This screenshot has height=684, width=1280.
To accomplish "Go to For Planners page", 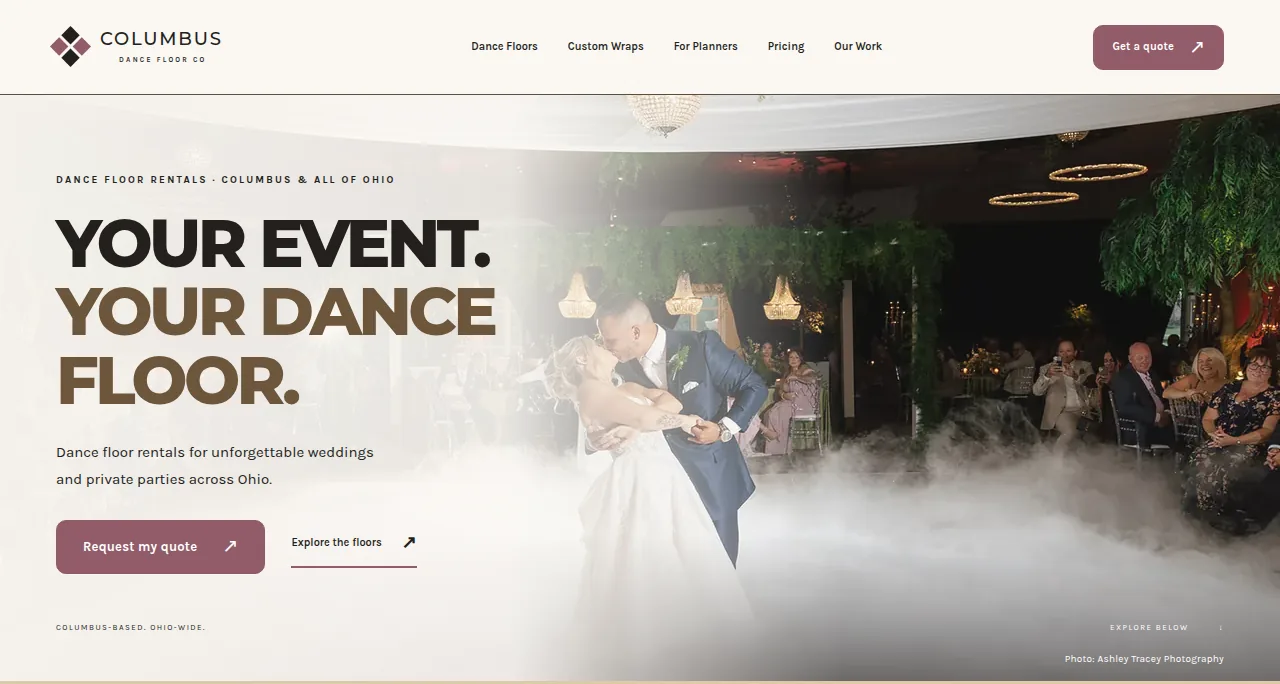I will click(705, 46).
